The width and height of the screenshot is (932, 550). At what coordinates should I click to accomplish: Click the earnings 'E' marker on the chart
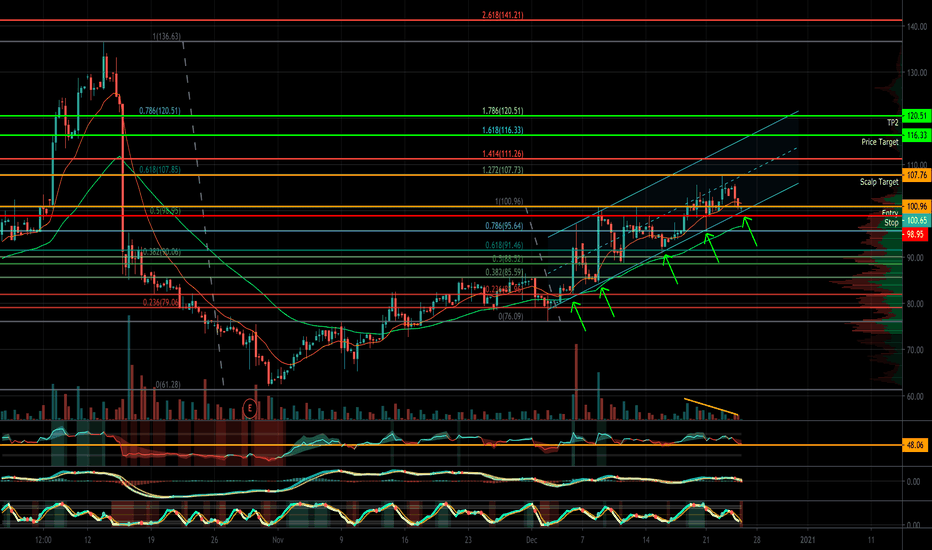click(x=250, y=408)
